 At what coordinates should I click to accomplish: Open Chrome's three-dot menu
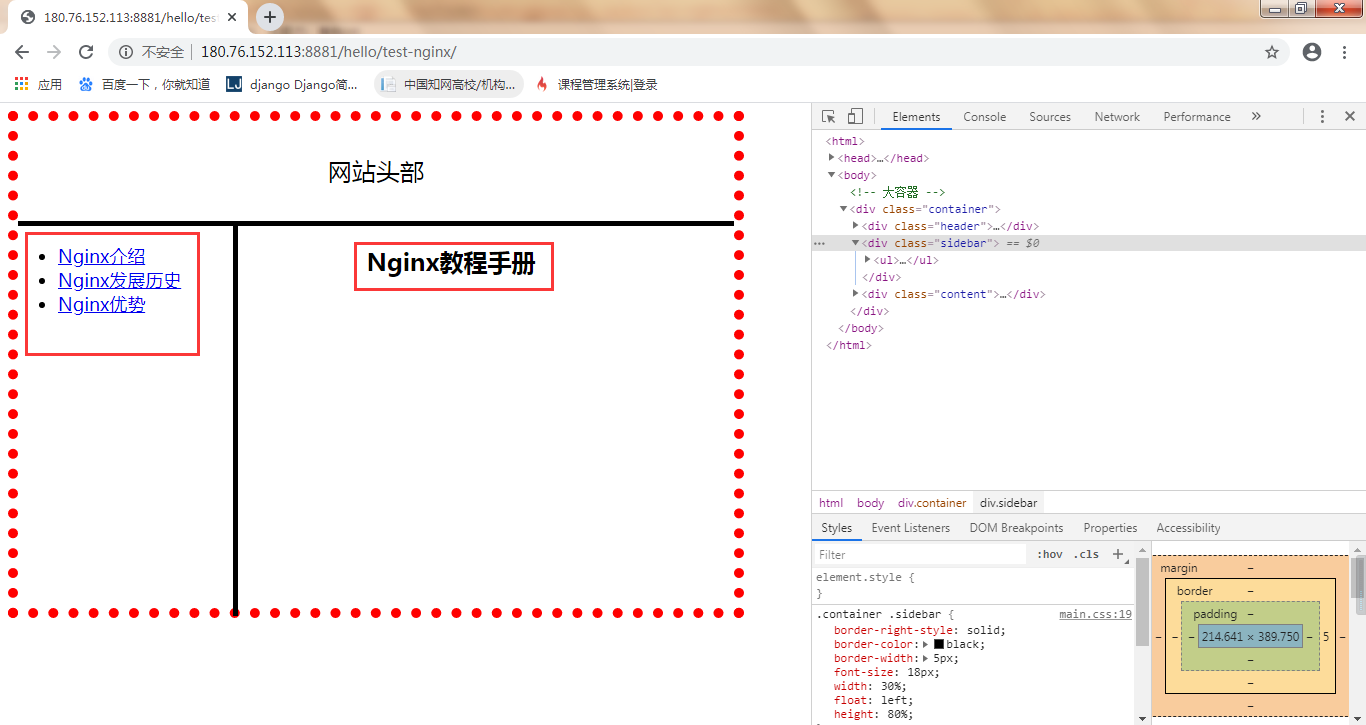pos(1344,52)
